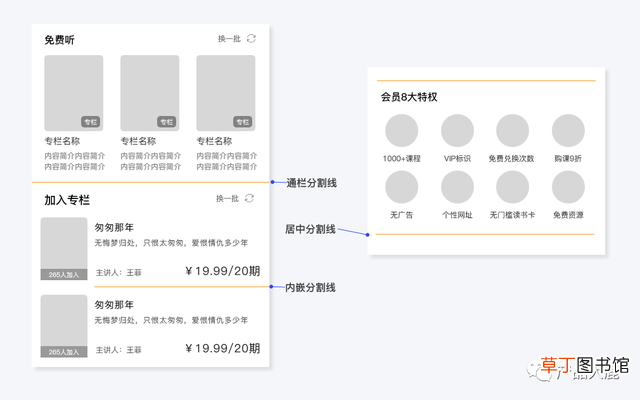Click the 1000+课程 label

[x=402, y=158]
